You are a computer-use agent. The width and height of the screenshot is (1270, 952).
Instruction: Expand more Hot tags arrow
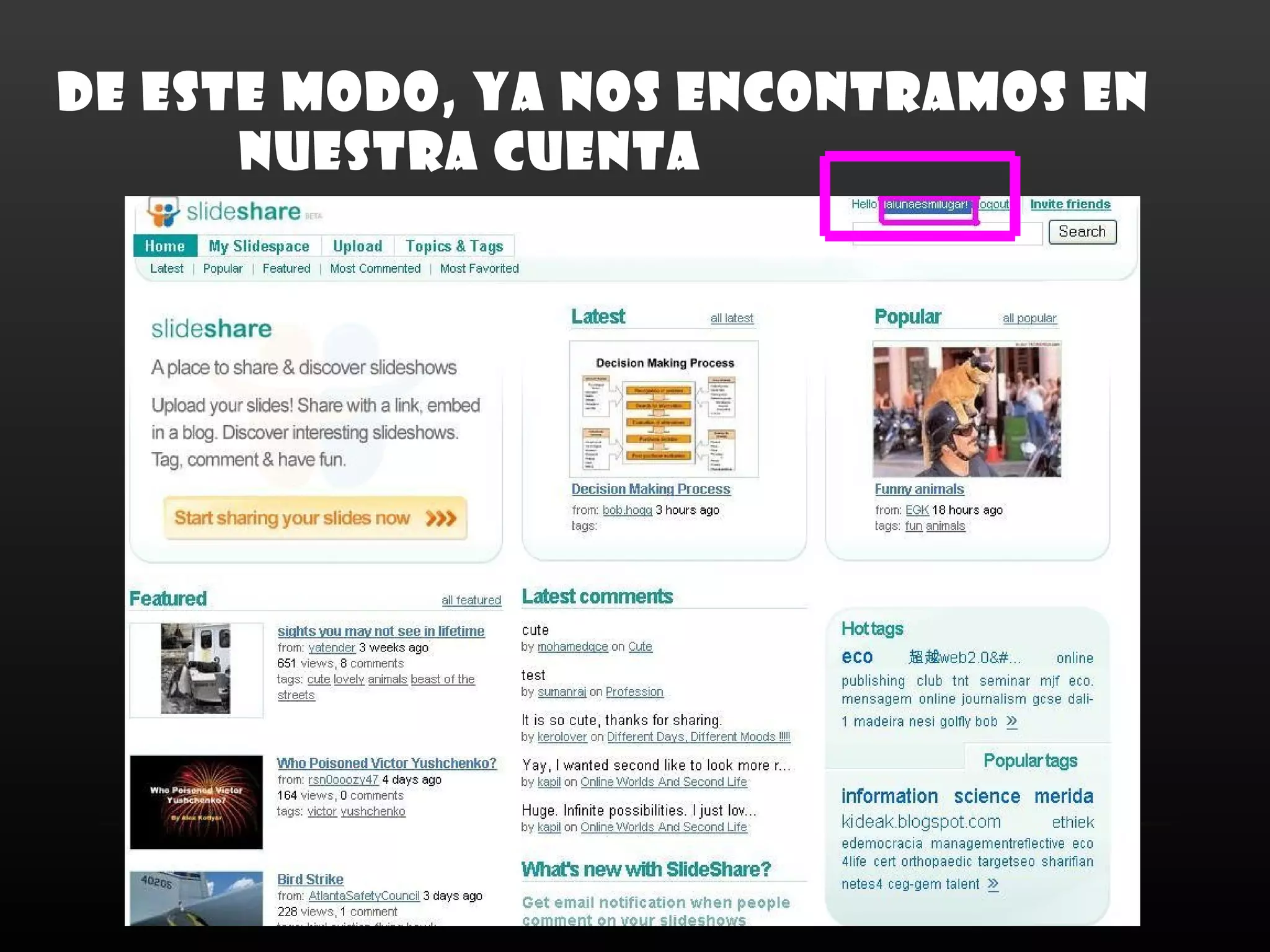pos(1011,721)
